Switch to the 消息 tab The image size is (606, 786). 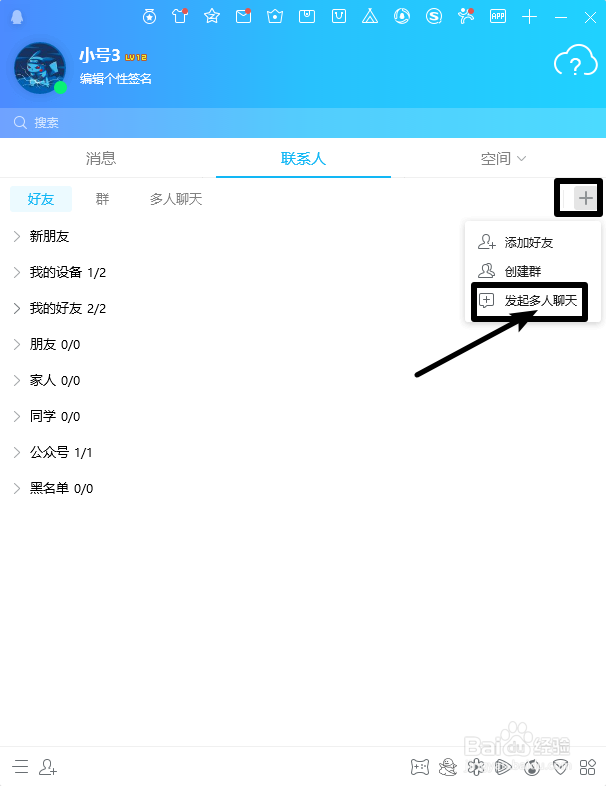(101, 158)
